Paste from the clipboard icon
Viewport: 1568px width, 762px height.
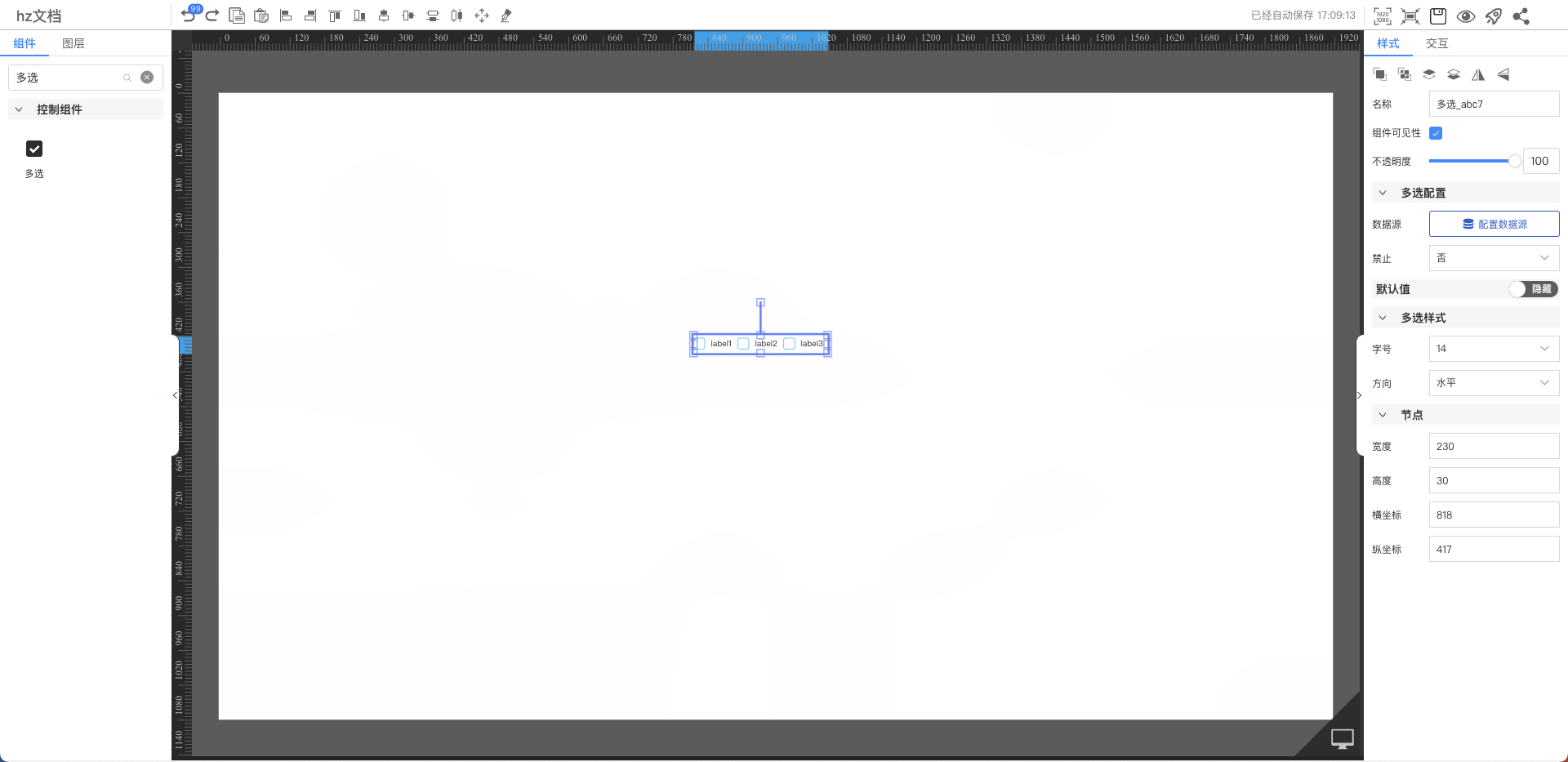pos(261,16)
